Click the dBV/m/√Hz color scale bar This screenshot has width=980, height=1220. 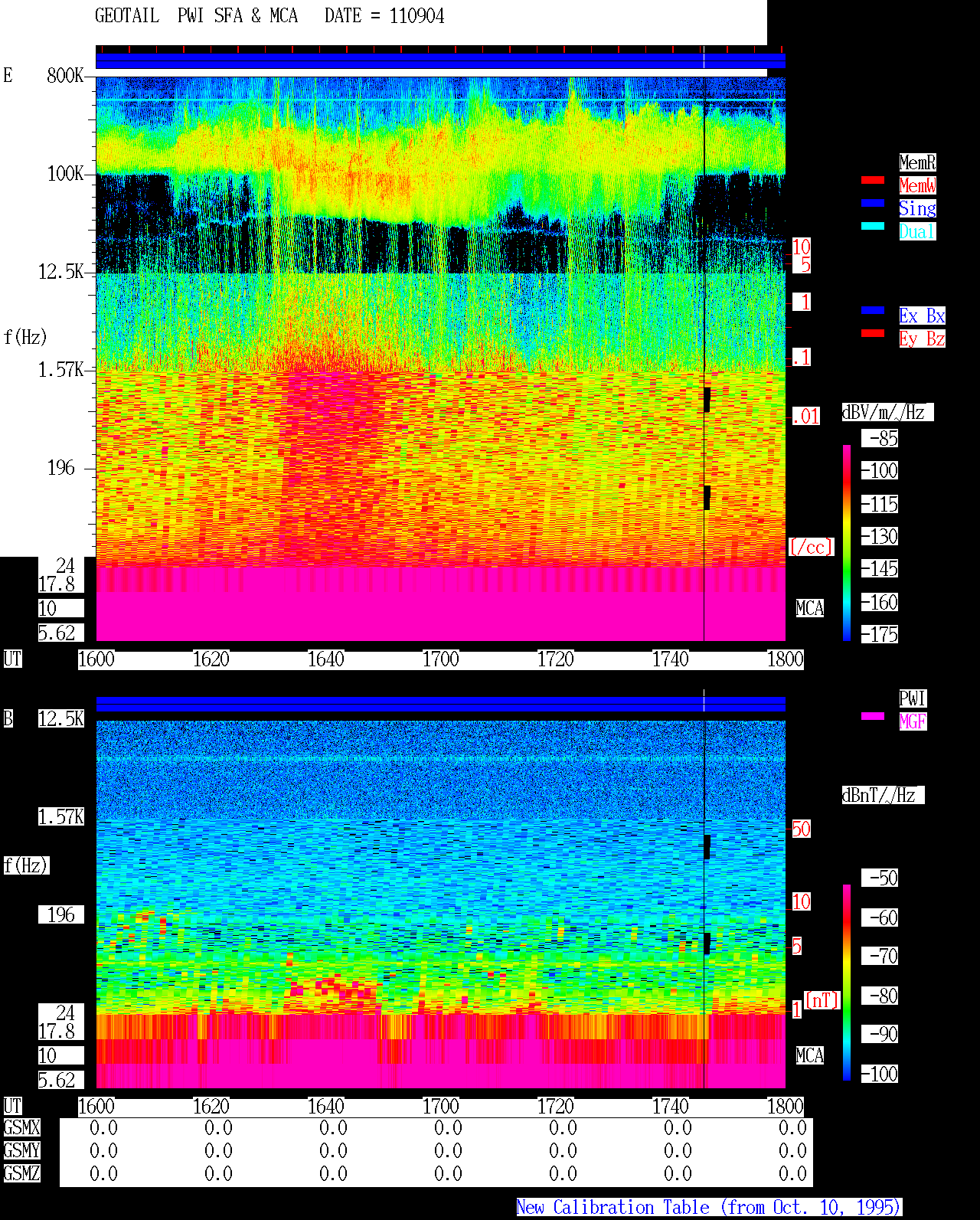847,542
